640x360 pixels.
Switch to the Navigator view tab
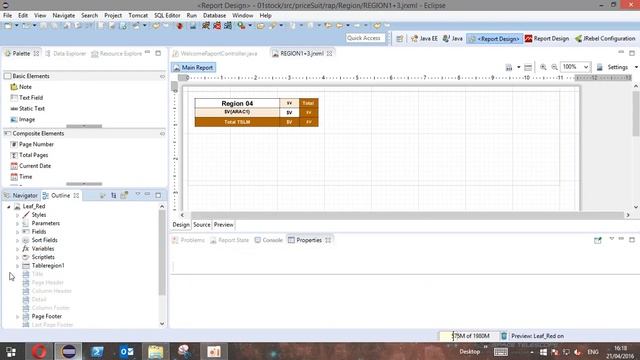point(21,196)
